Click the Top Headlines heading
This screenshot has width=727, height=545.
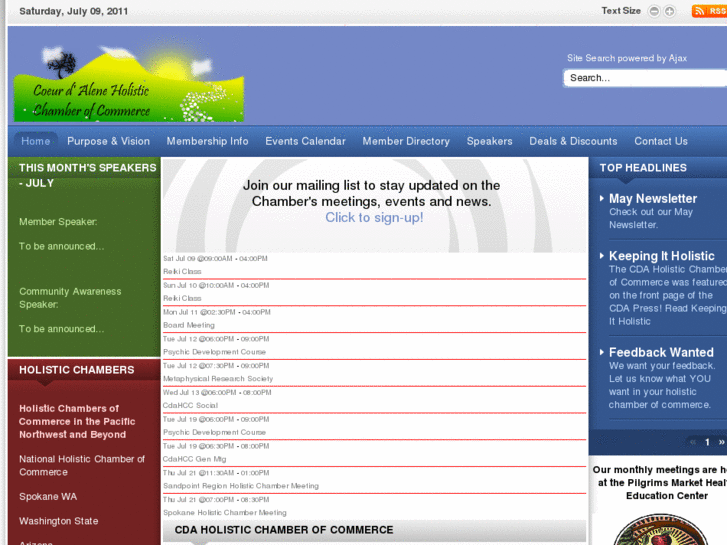tap(643, 168)
